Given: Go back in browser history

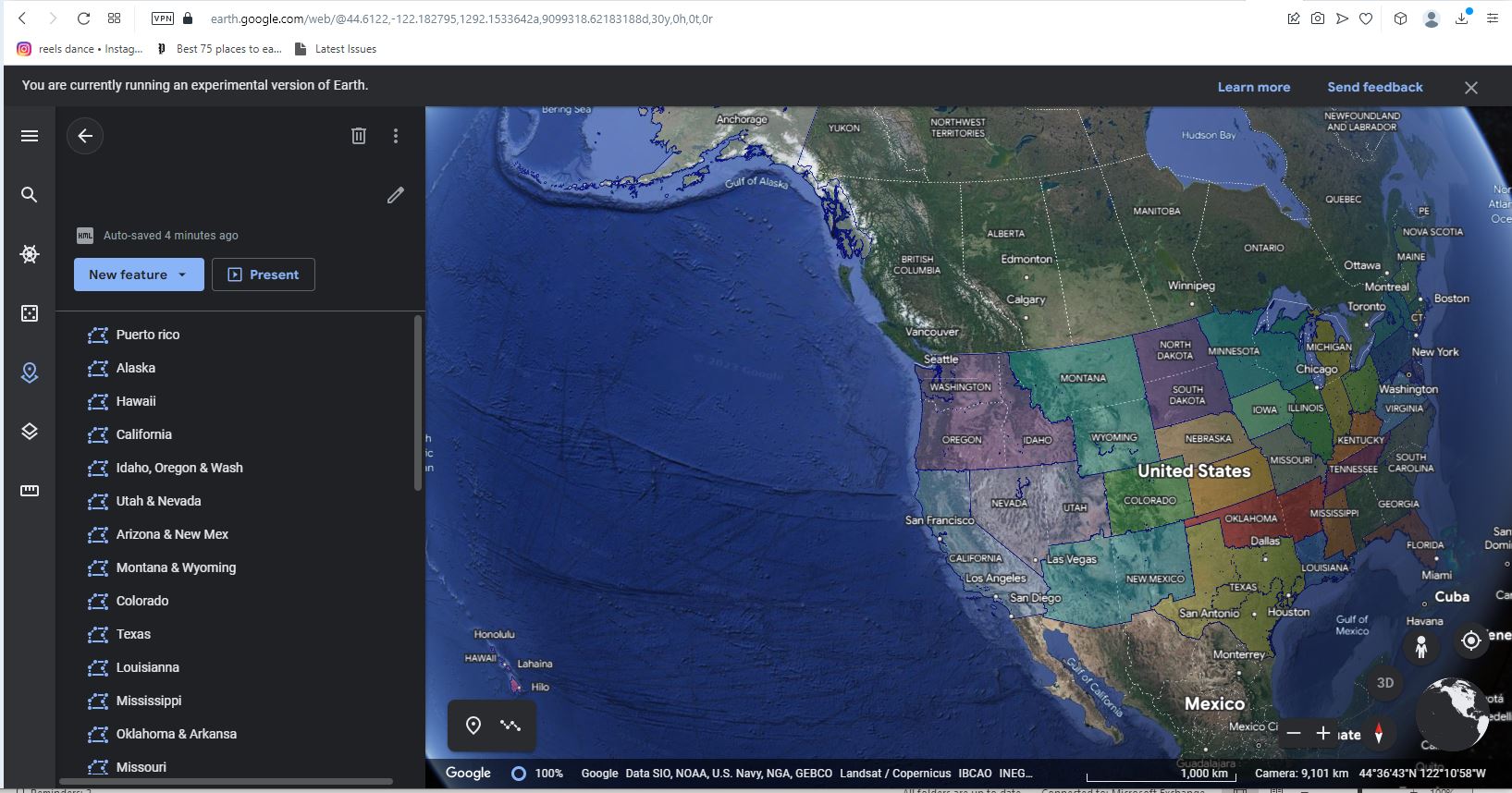Looking at the screenshot, I should tap(22, 18).
